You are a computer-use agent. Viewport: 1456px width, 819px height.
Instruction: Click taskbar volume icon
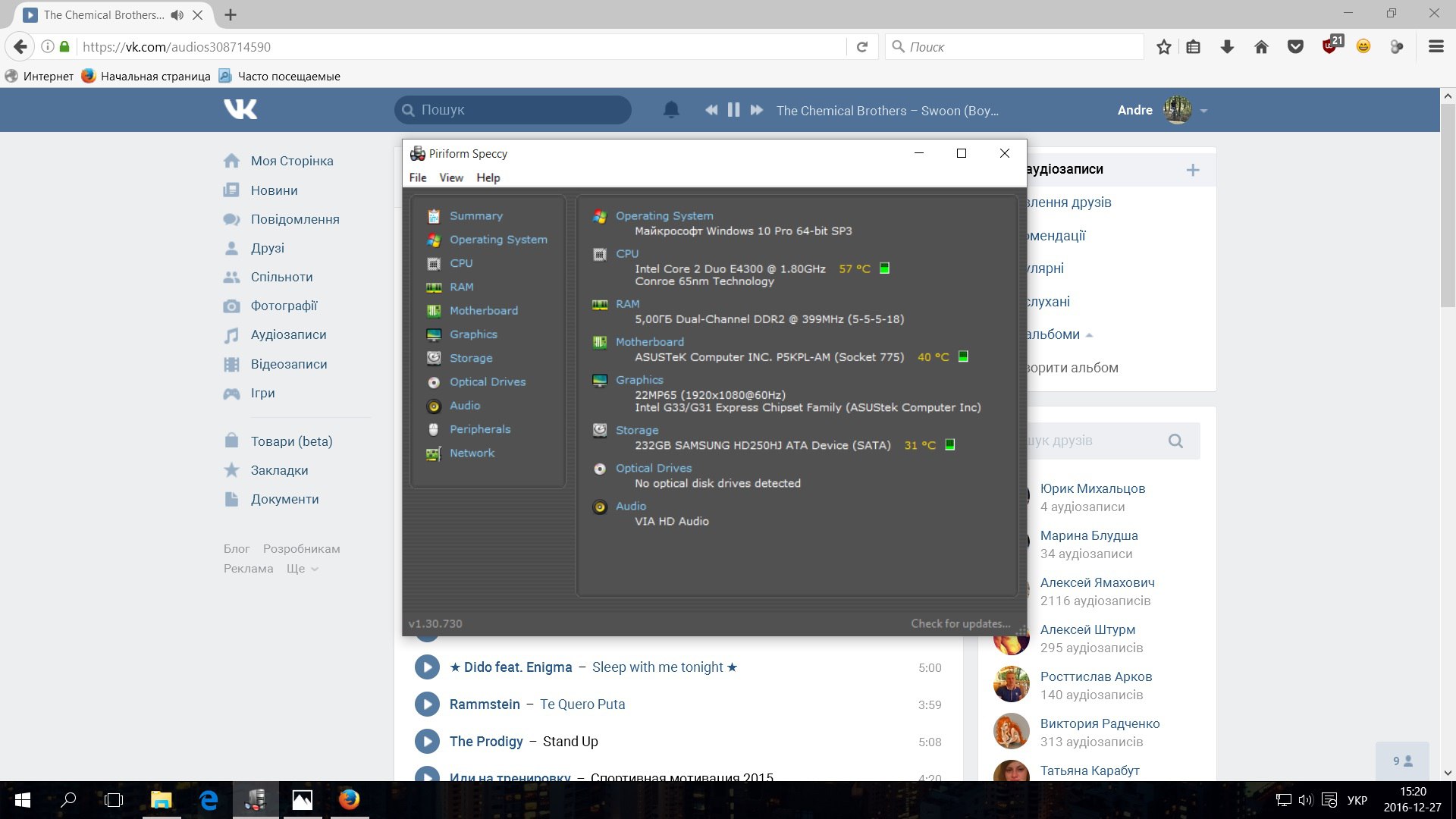(x=1305, y=800)
